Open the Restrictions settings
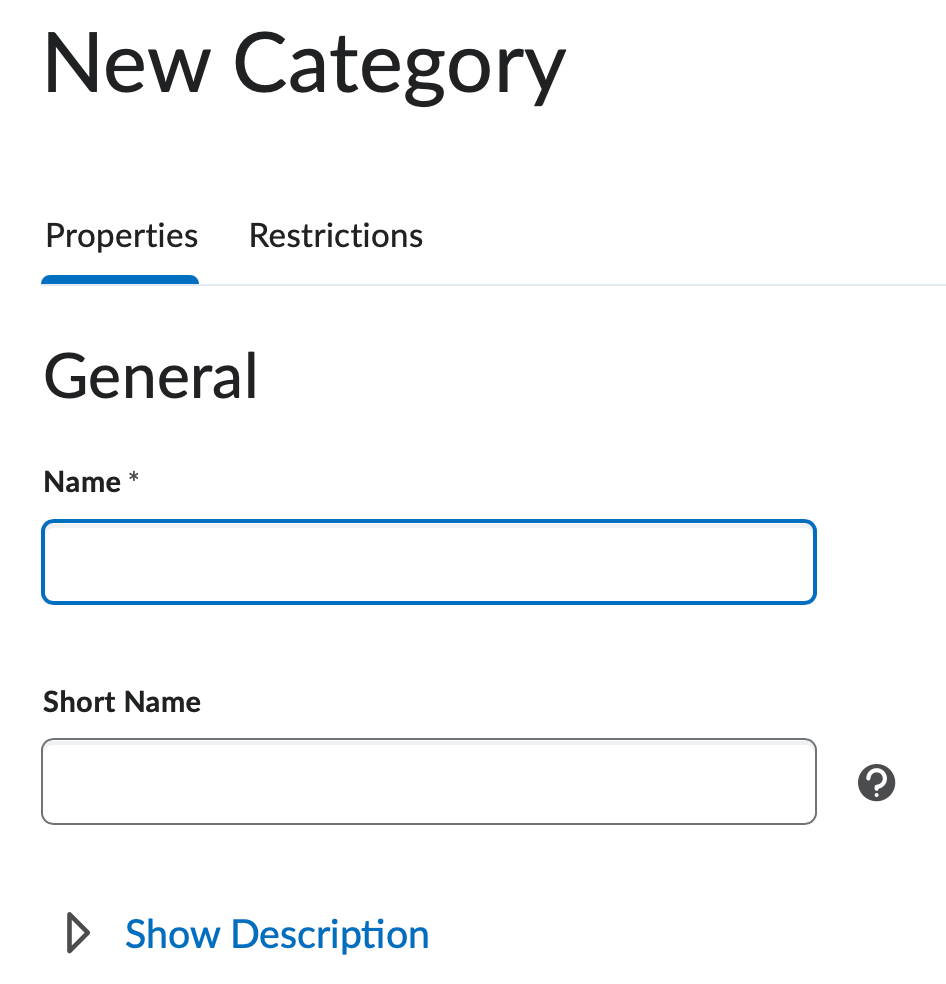Viewport: 946px width, 984px height. (x=336, y=236)
